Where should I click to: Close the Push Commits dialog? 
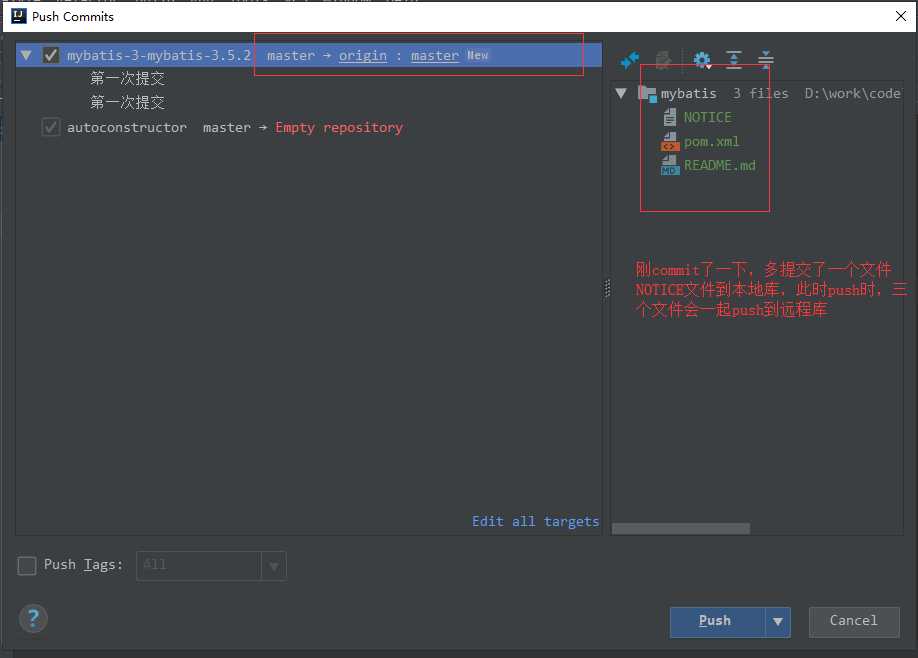pyautogui.click(x=901, y=16)
